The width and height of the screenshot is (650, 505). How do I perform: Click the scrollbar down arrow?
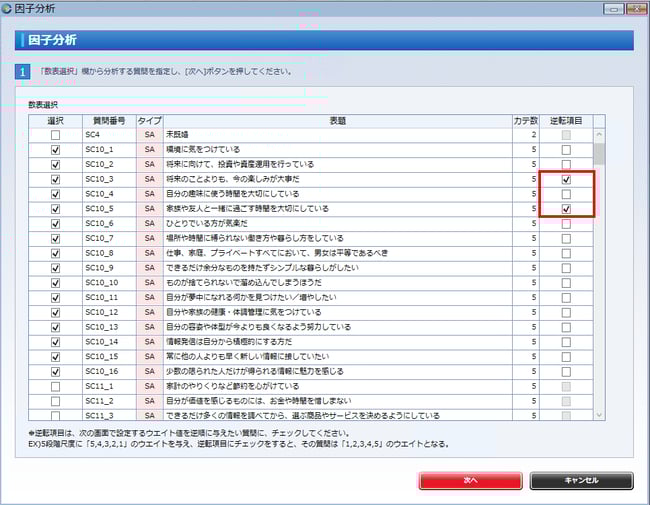click(599, 415)
